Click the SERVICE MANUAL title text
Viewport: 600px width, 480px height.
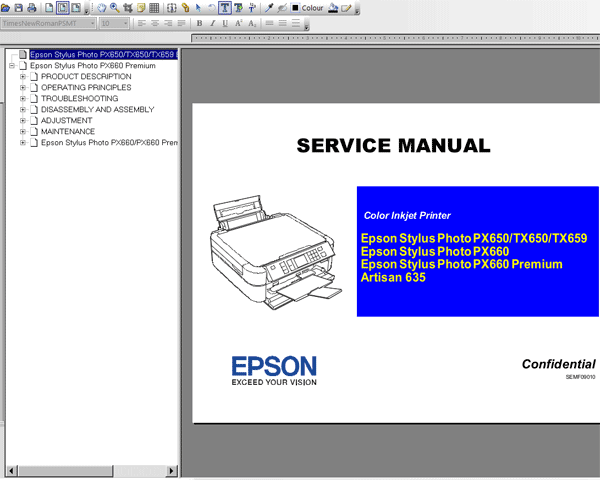coord(393,146)
